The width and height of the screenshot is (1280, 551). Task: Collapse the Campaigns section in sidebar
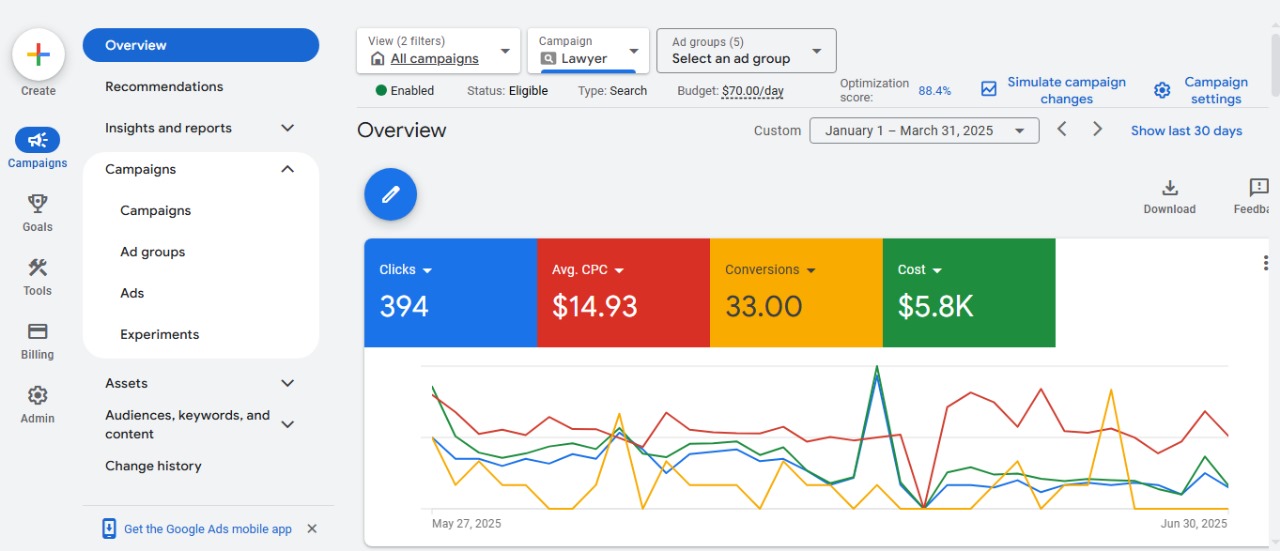[287, 169]
